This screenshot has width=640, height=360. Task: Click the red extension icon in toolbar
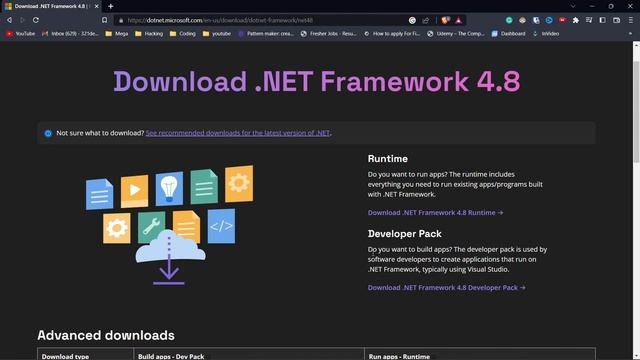coord(562,20)
